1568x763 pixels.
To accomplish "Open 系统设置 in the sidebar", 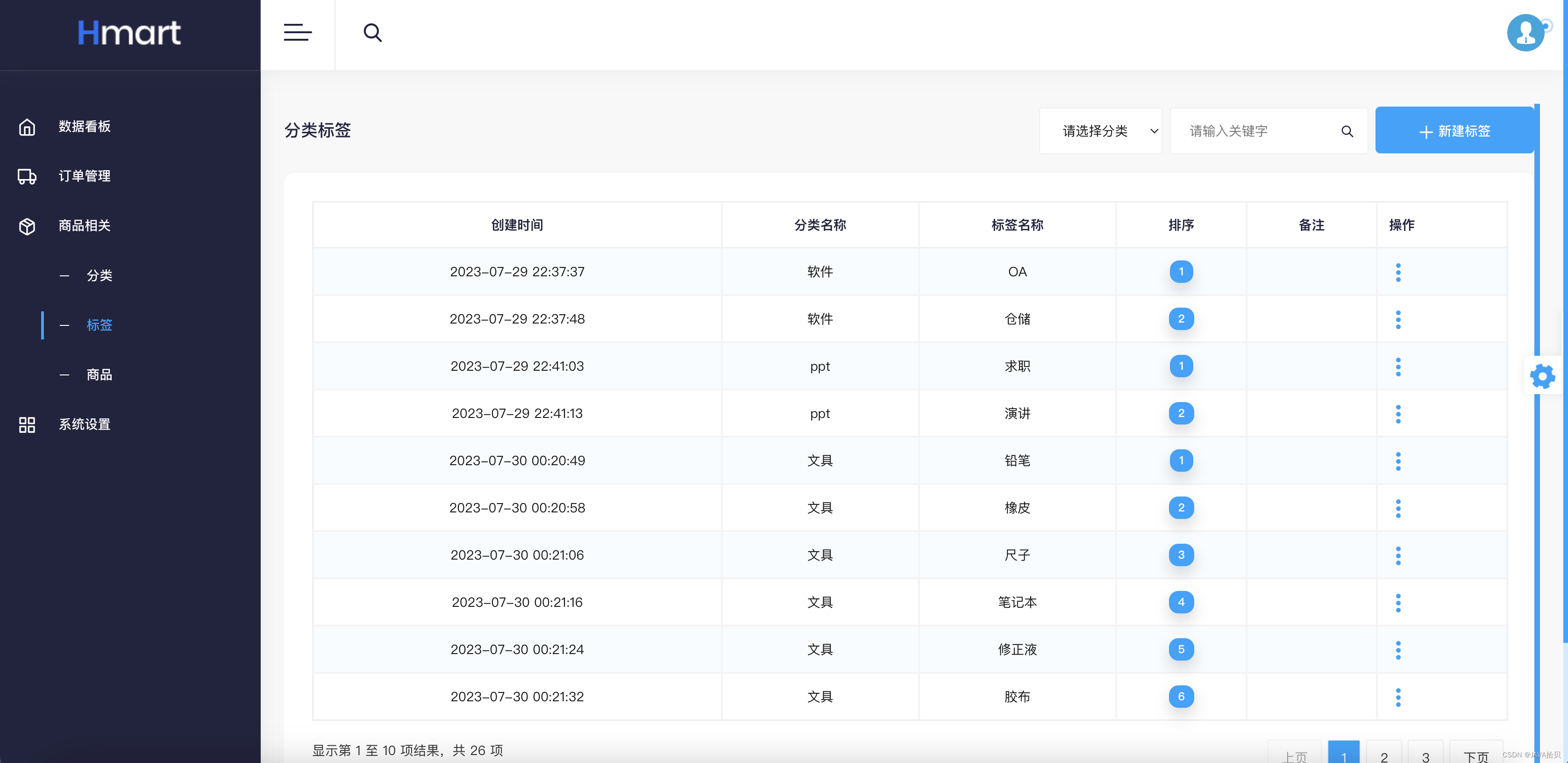I will (x=85, y=425).
